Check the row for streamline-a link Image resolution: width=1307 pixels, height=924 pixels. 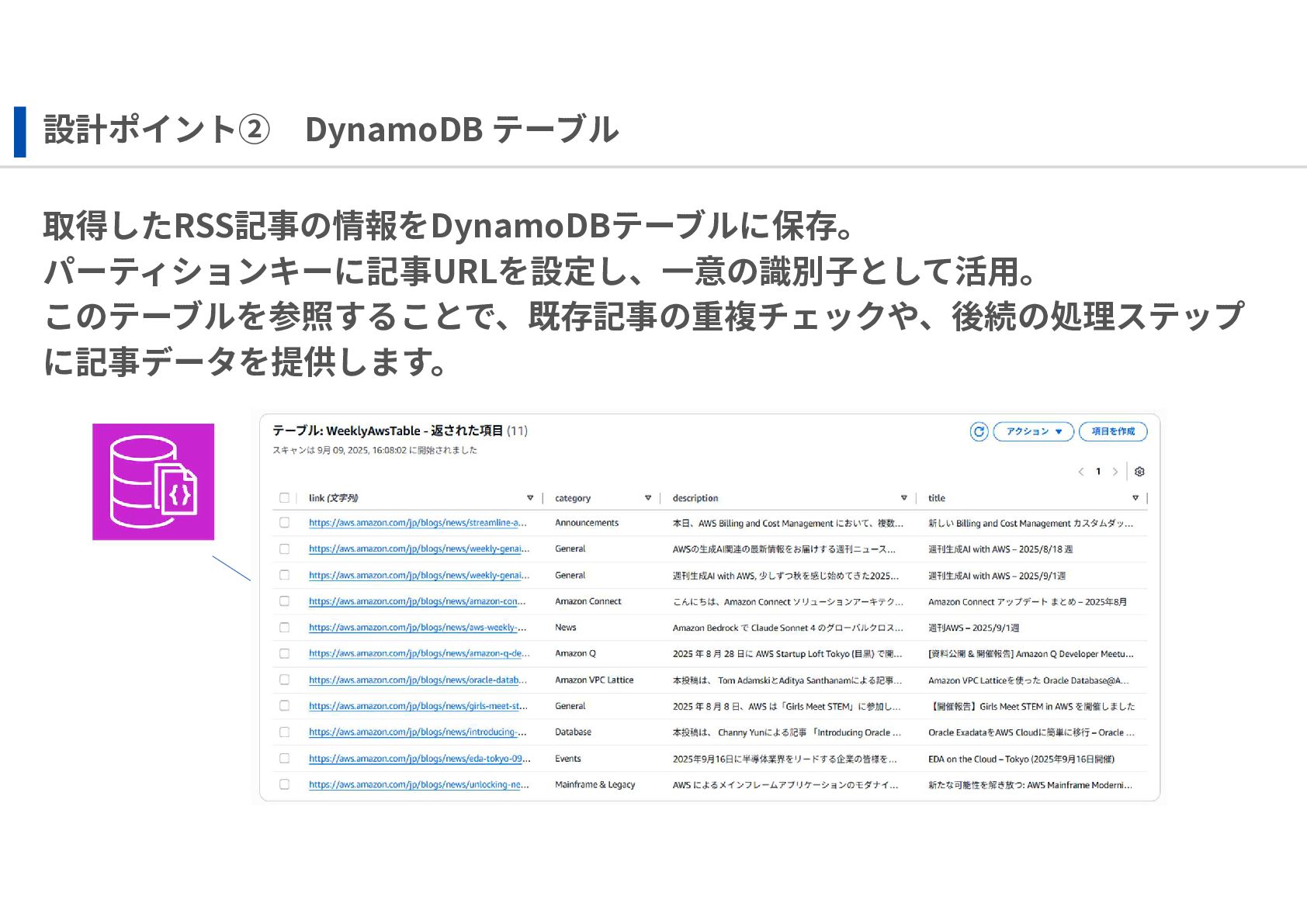click(x=285, y=523)
